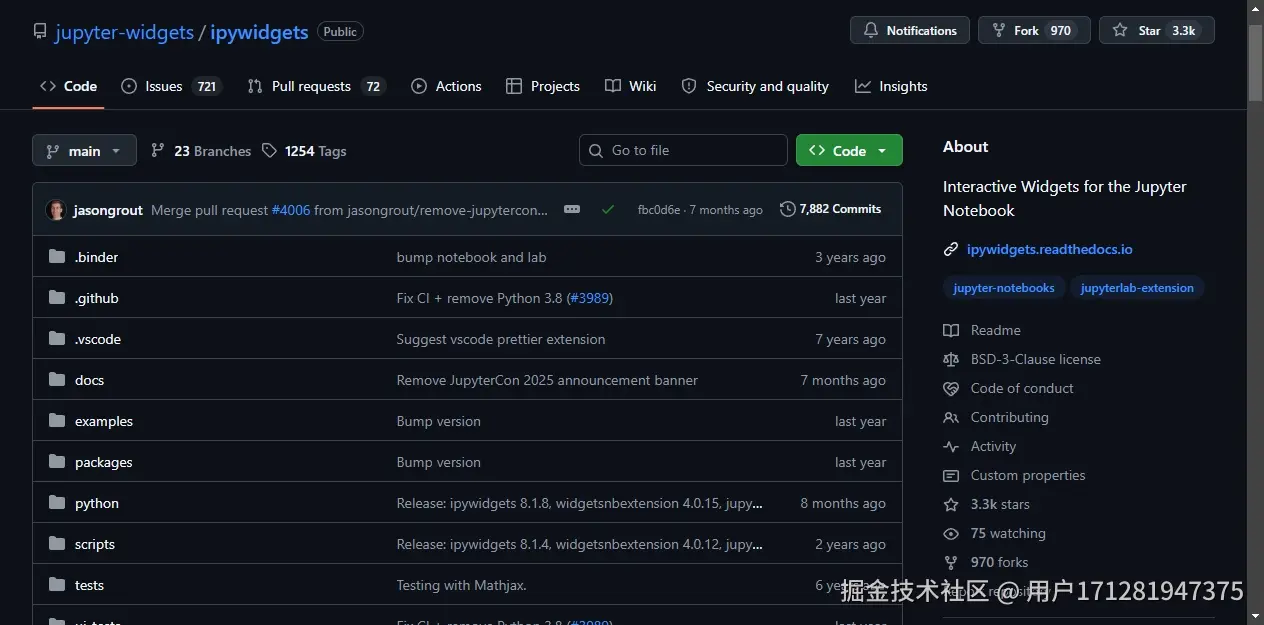
Task: Open issue #3989 link in .github row
Action: tap(590, 298)
